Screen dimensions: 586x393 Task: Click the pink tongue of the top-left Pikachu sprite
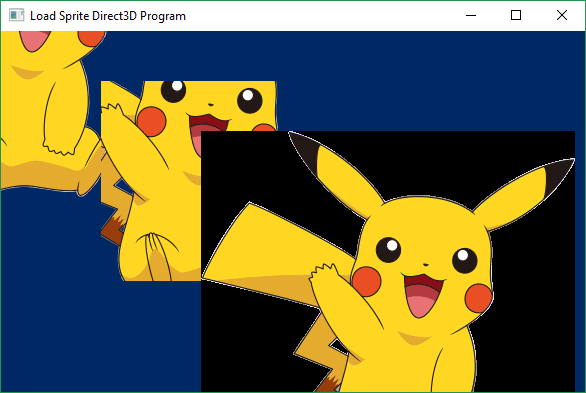point(34,40)
